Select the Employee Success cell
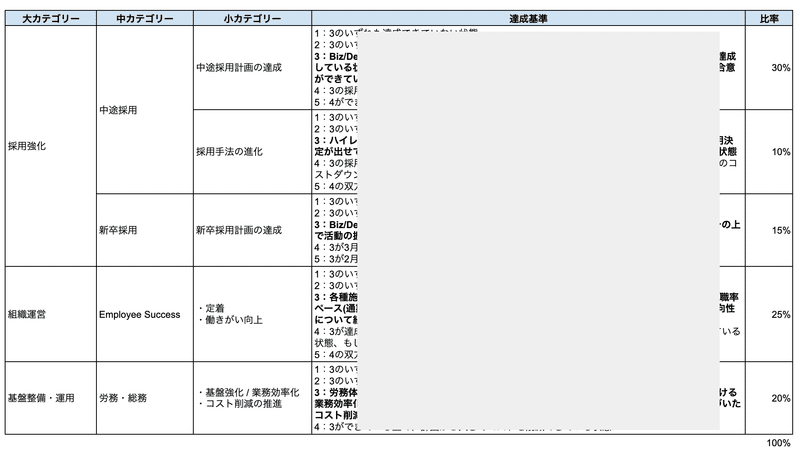Viewport: 800px width, 453px height. coord(145,314)
